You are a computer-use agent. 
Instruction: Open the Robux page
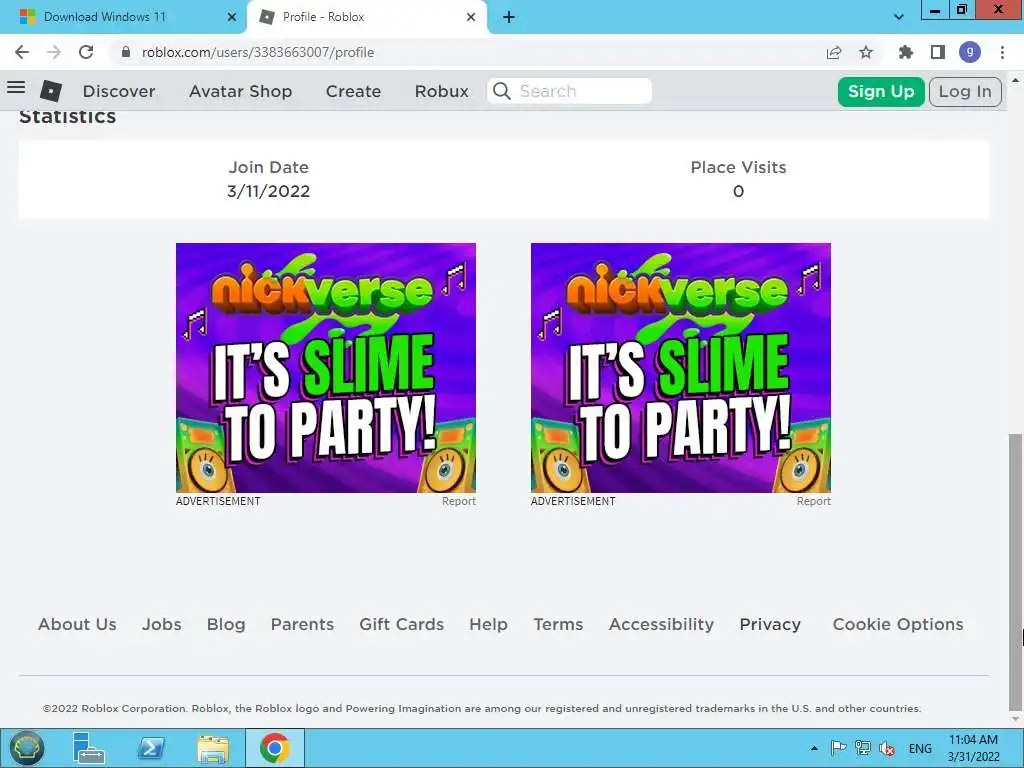coord(441,91)
